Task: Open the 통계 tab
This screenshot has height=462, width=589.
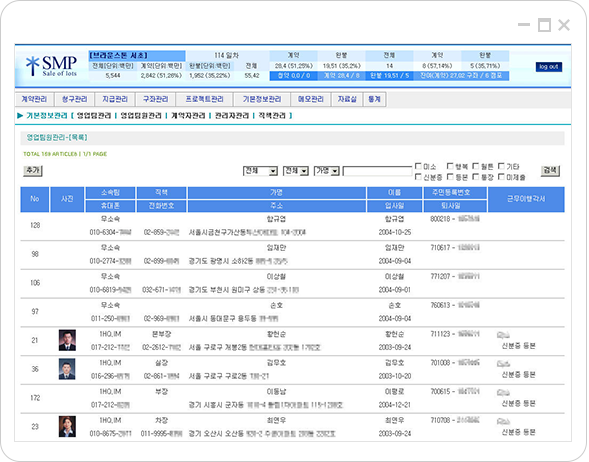Action: pyautogui.click(x=375, y=99)
